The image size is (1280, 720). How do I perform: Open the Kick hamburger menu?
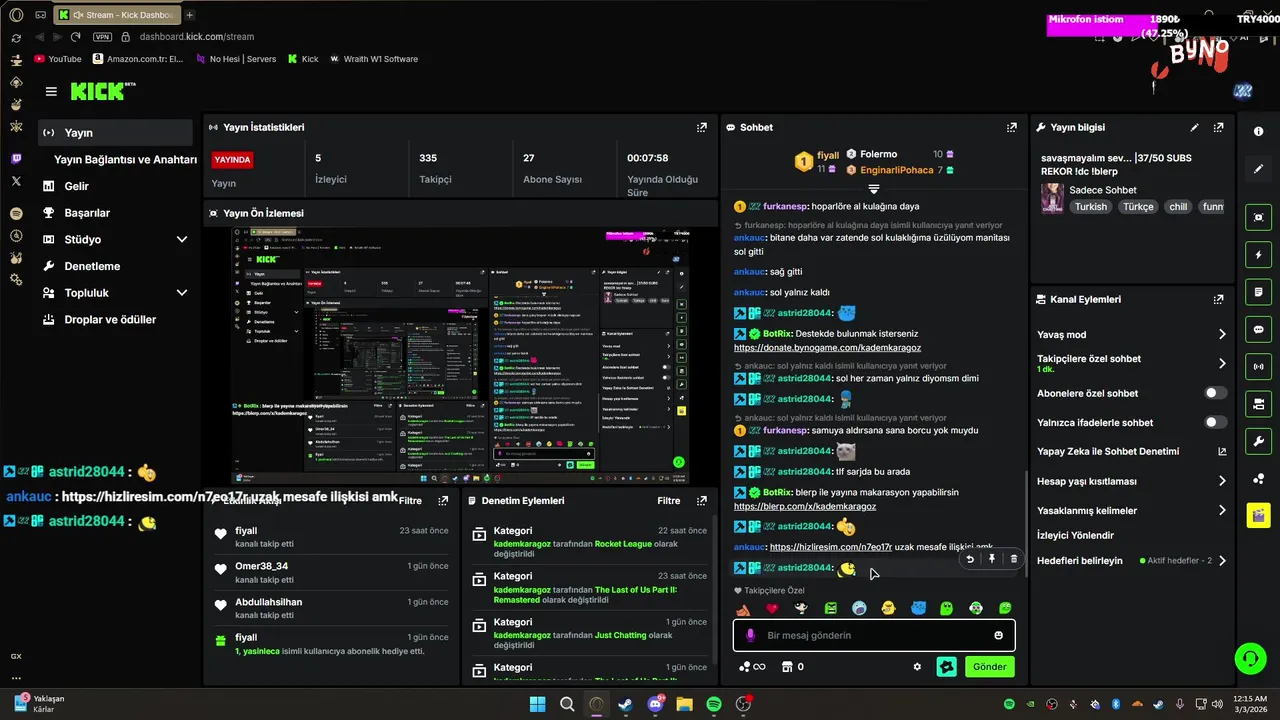pyautogui.click(x=51, y=92)
